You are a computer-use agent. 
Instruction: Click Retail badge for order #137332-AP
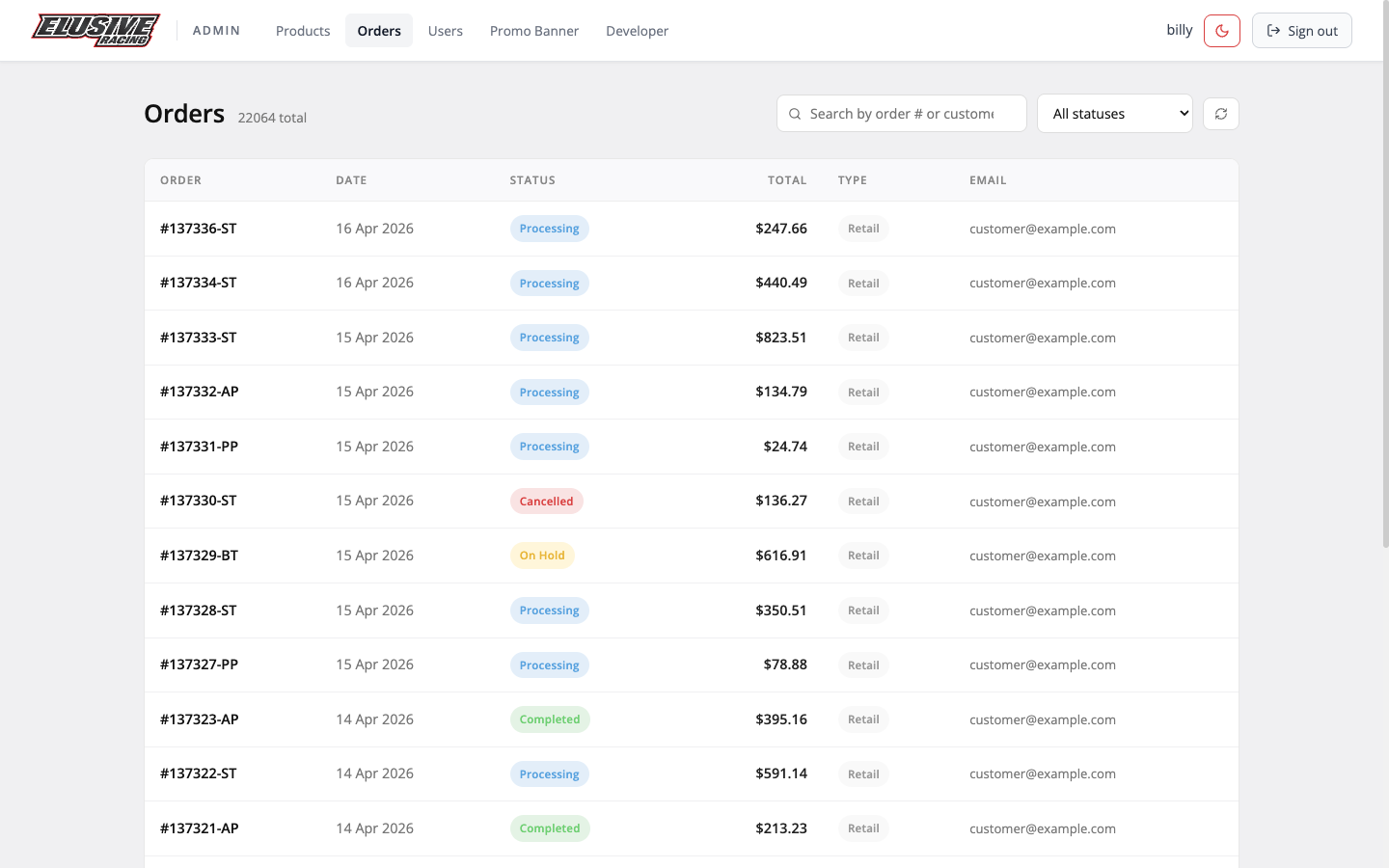point(863,393)
